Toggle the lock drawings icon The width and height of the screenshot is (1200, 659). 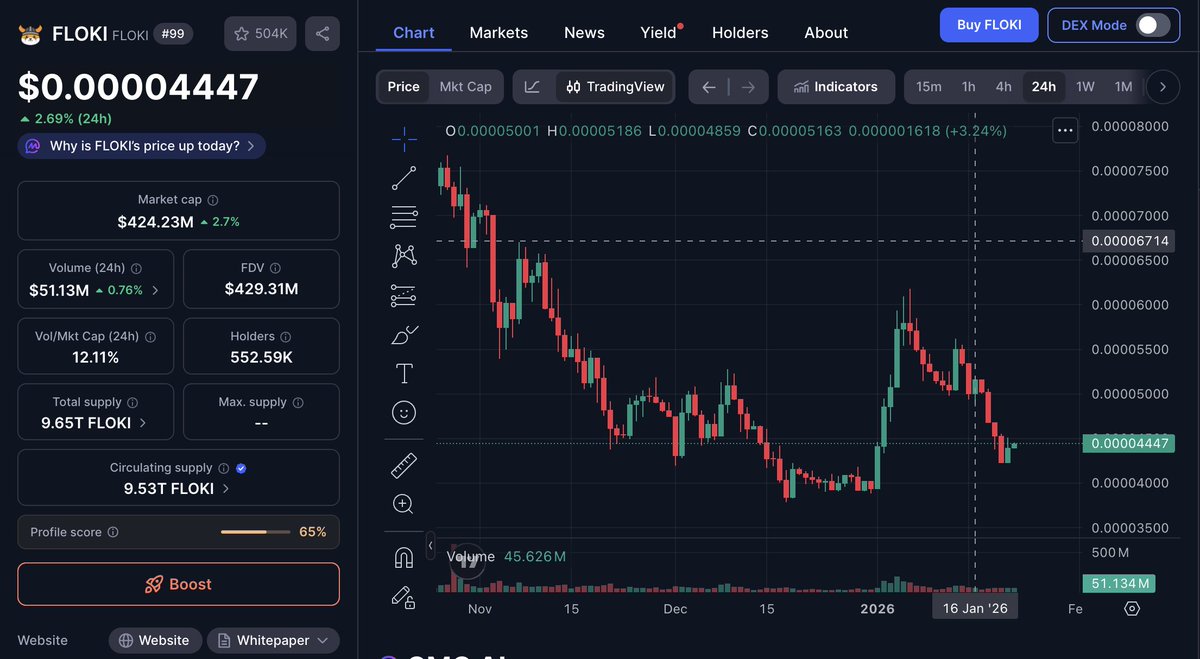click(404, 597)
